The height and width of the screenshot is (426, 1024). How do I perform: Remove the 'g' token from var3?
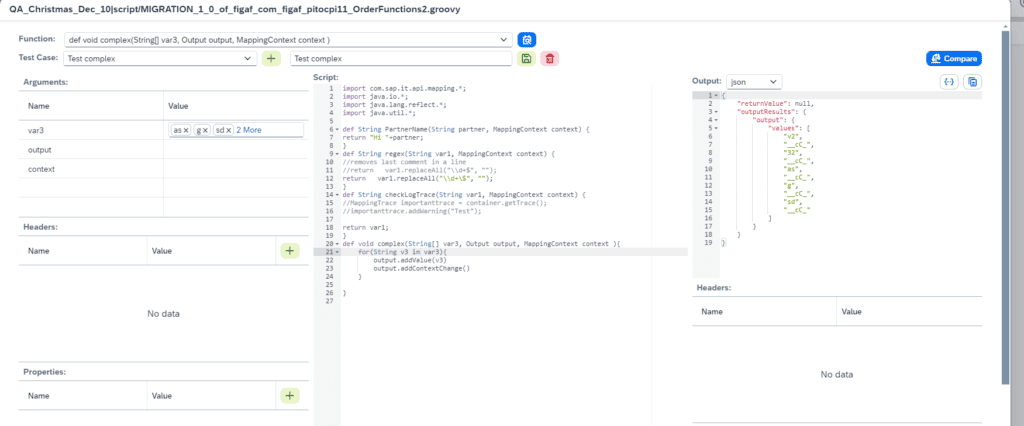tap(205, 130)
